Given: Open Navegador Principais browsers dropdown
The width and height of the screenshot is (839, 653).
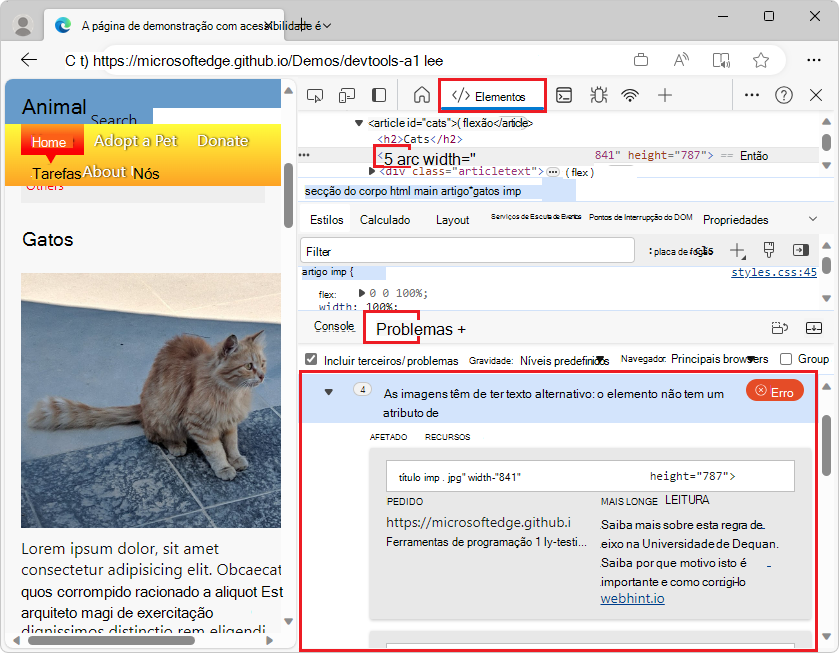Looking at the screenshot, I should click(x=719, y=359).
